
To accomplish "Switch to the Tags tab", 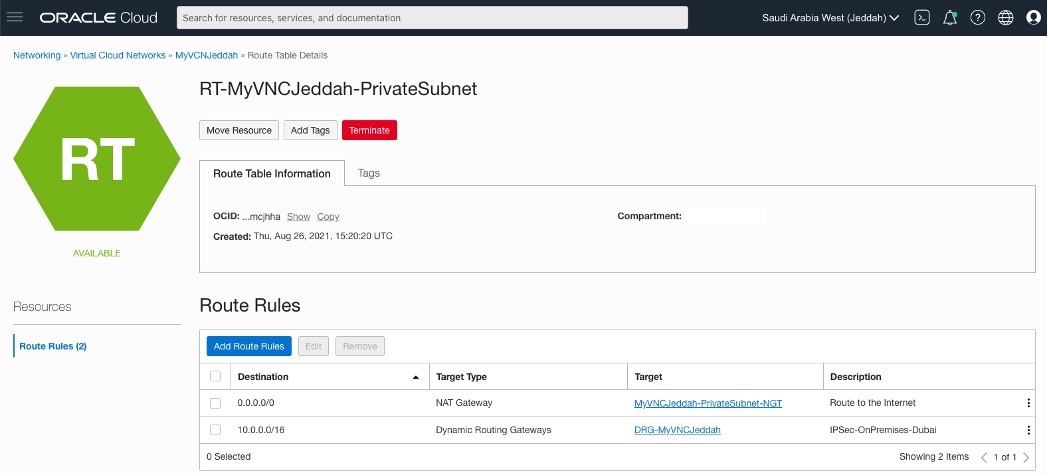I will pos(369,173).
